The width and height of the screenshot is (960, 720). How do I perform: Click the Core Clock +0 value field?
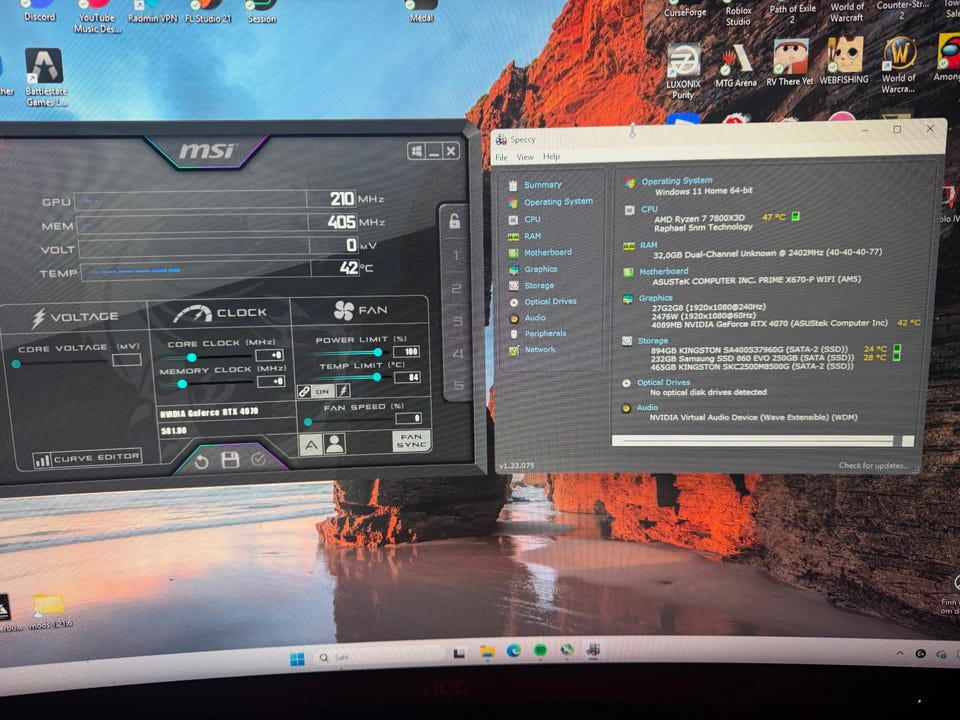[270, 355]
